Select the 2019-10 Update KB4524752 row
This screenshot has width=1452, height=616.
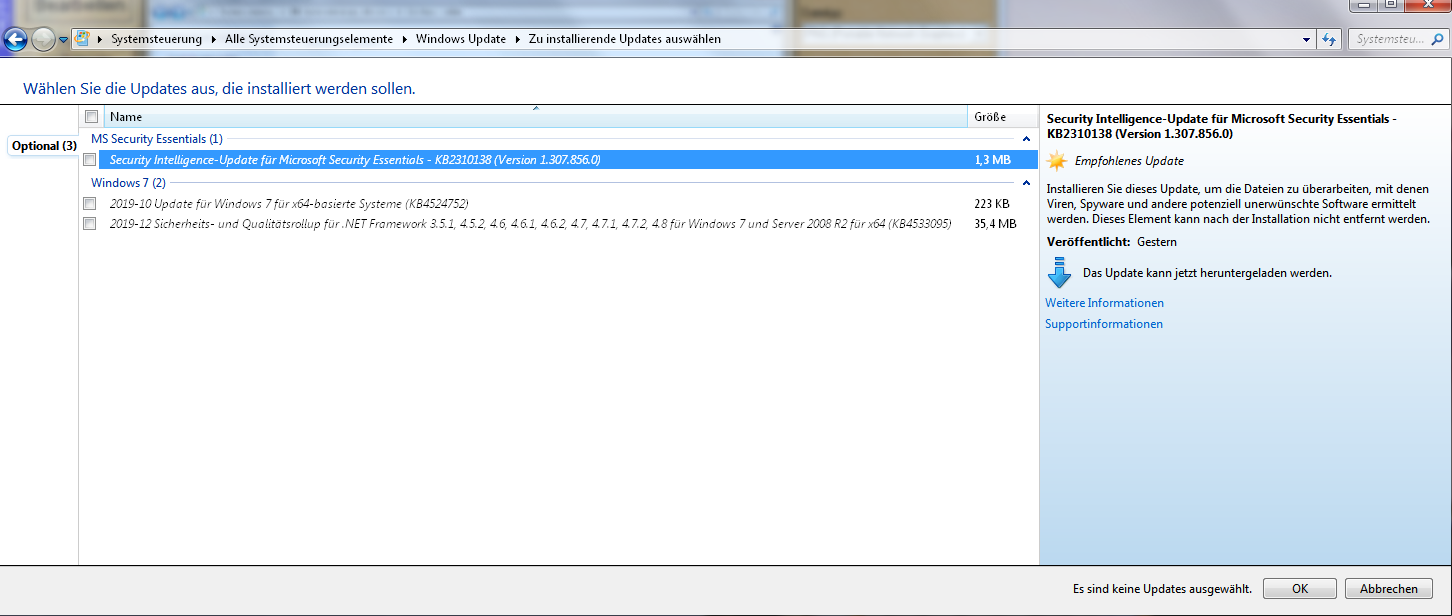pyautogui.click(x=568, y=203)
